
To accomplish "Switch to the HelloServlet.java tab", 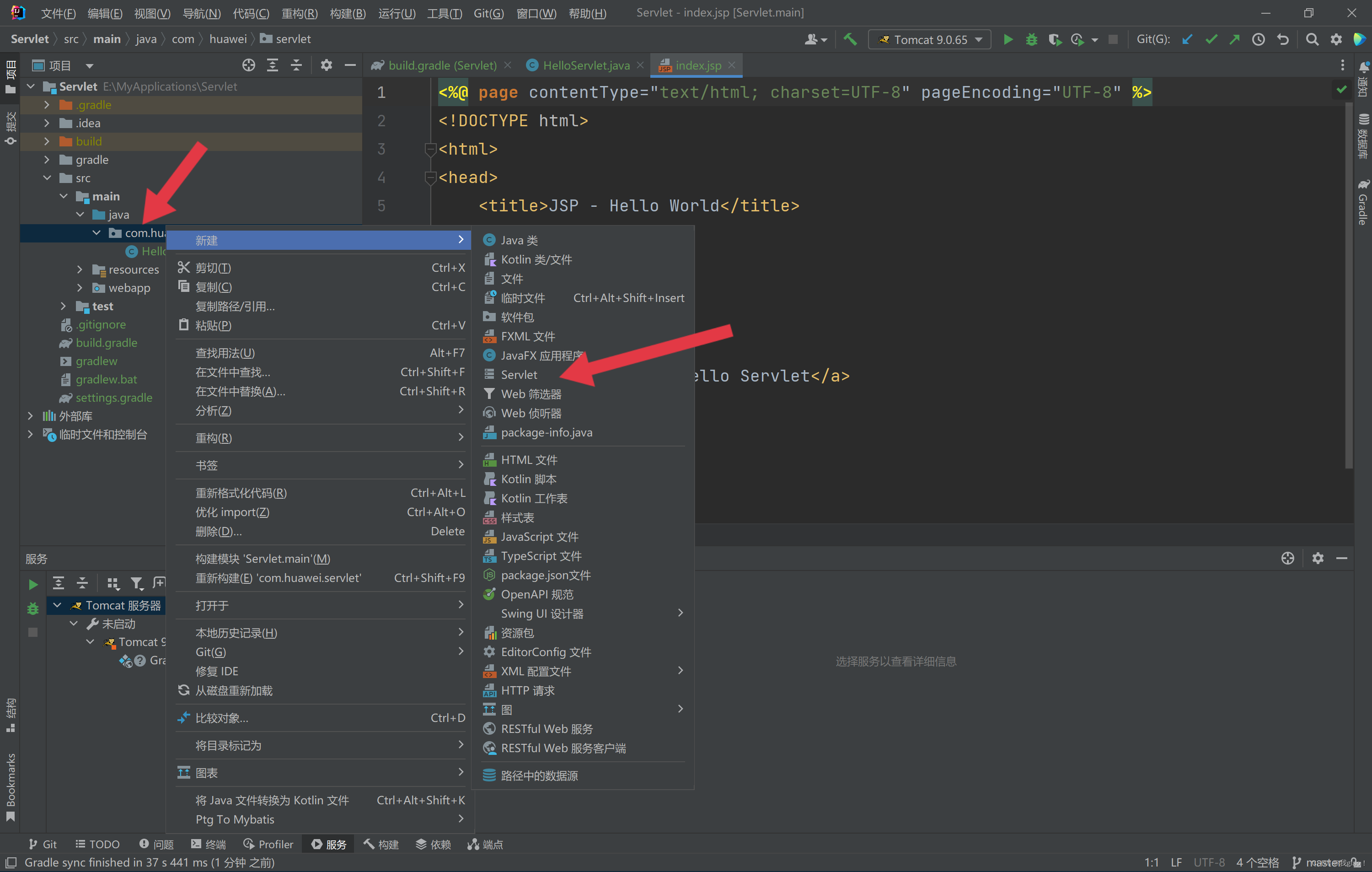I will [x=586, y=65].
